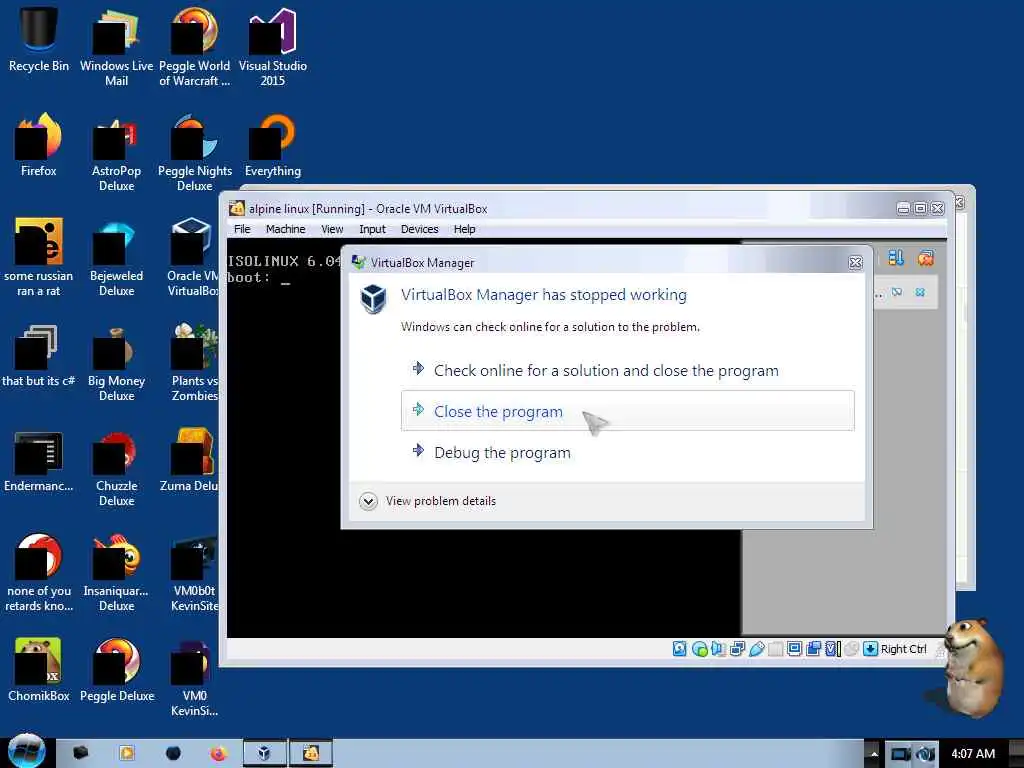The width and height of the screenshot is (1024, 768).
Task: Expand View problem details chevron
Action: (368, 502)
